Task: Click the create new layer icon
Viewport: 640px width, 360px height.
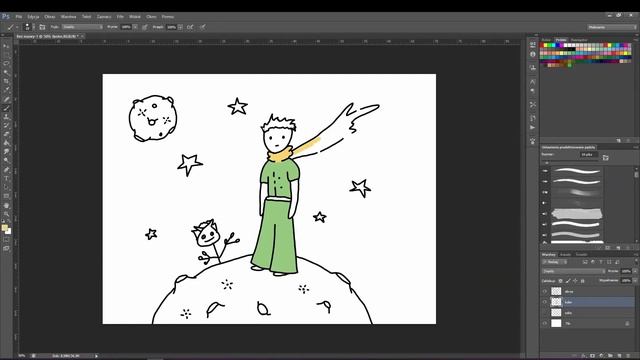Action: 620,356
